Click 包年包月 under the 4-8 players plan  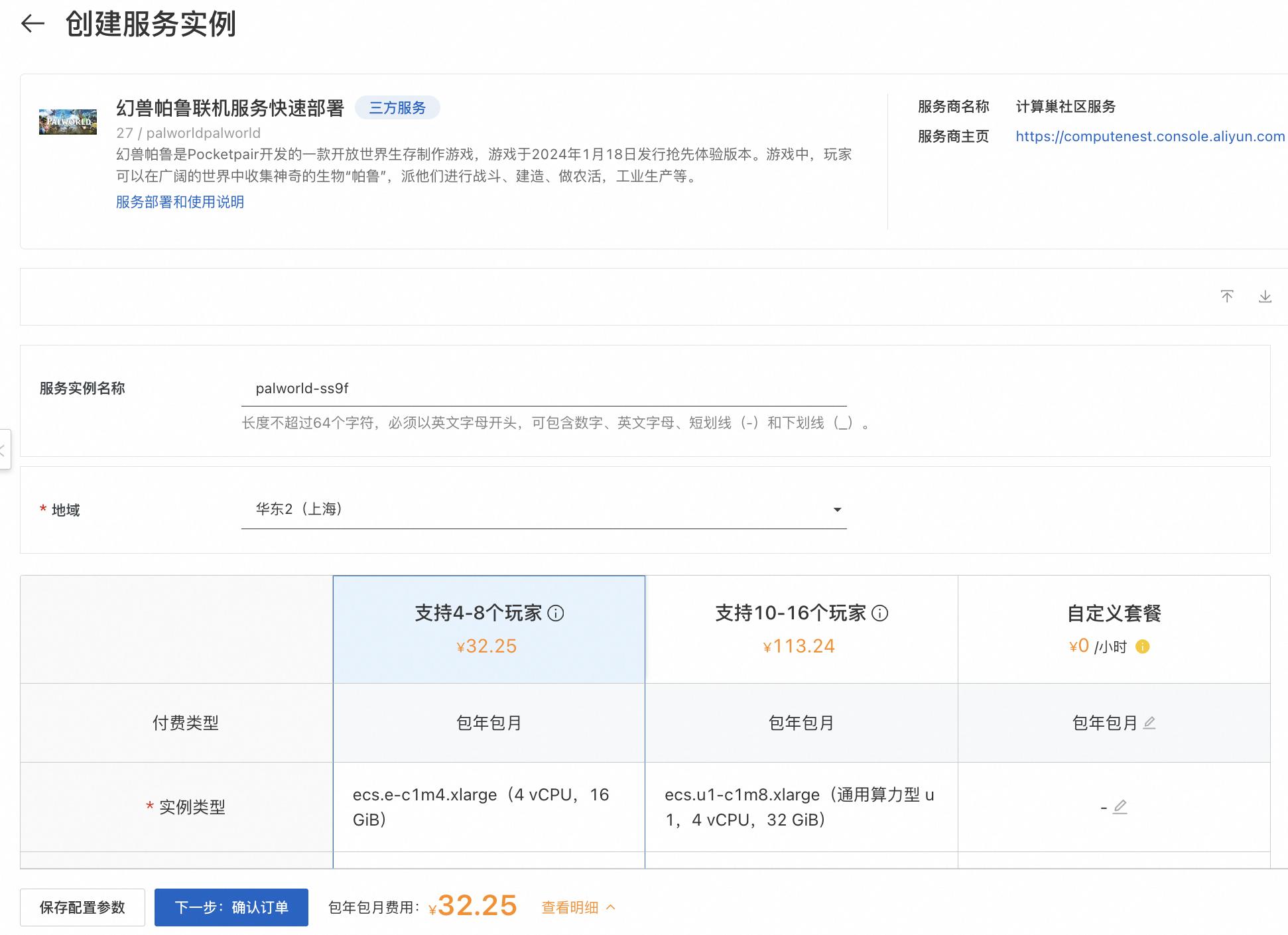point(489,723)
